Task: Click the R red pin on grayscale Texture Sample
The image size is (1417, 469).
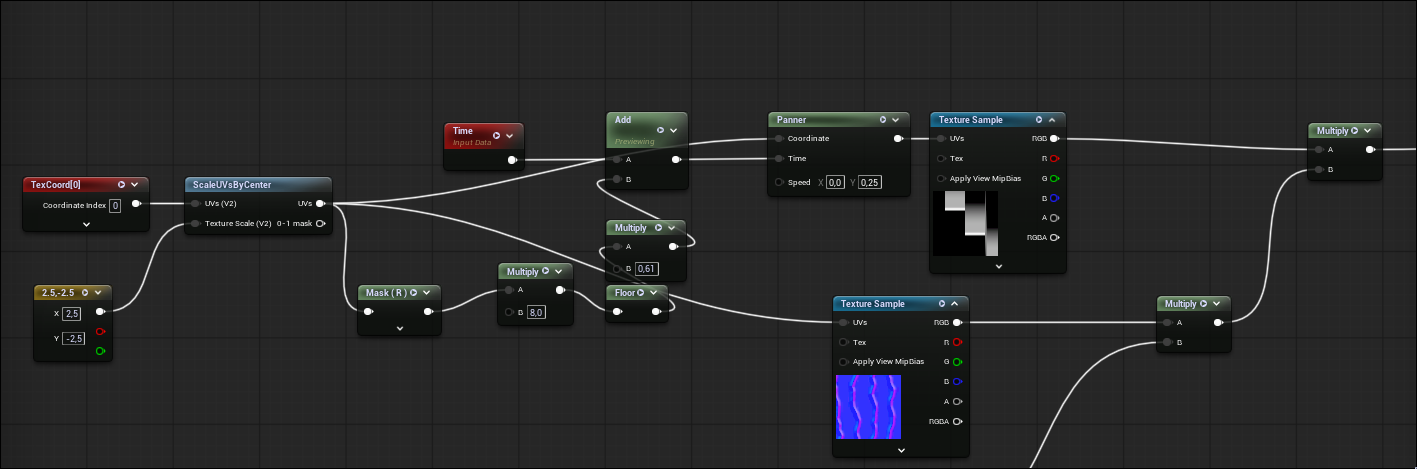Action: click(x=1054, y=158)
